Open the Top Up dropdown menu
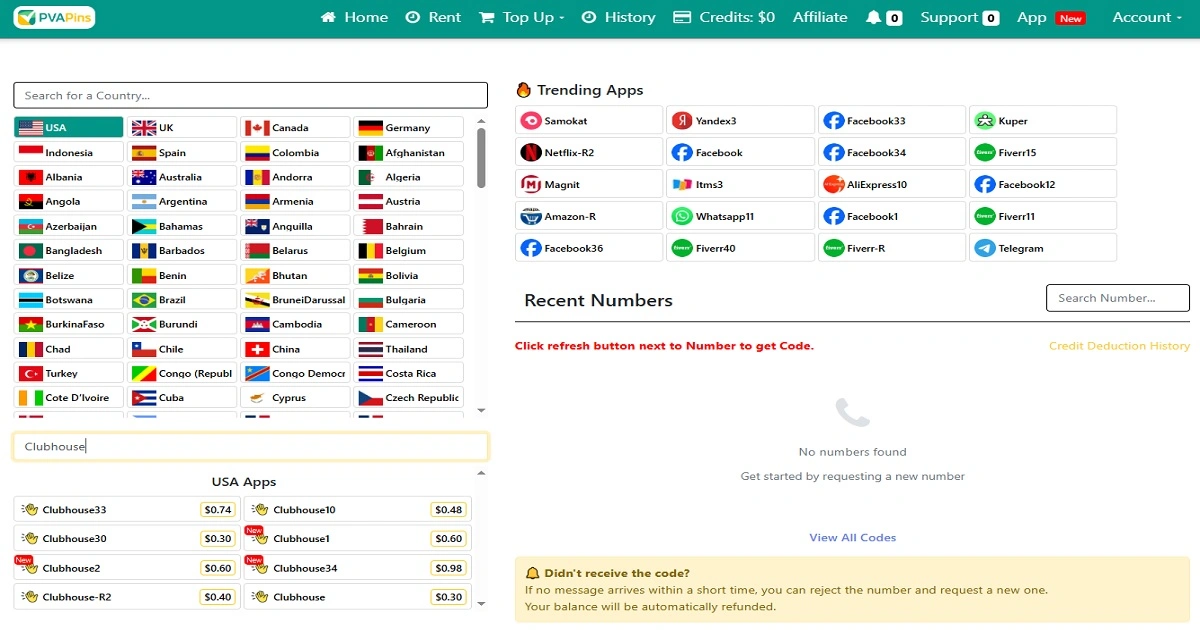The height and width of the screenshot is (630, 1200). 521,17
